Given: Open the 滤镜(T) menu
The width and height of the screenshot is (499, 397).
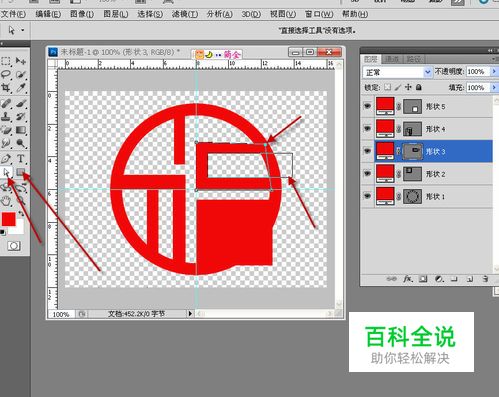Looking at the screenshot, I should click(x=185, y=14).
